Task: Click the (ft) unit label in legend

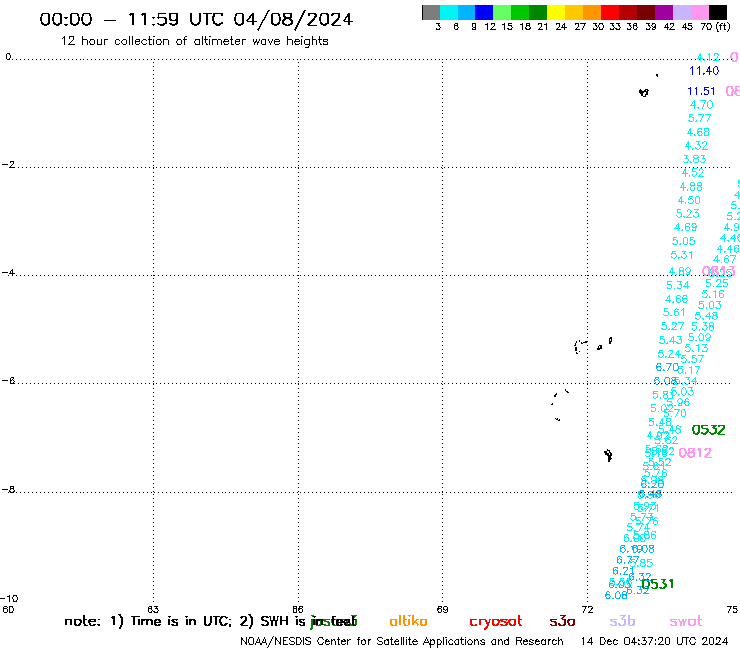Action: tap(723, 27)
